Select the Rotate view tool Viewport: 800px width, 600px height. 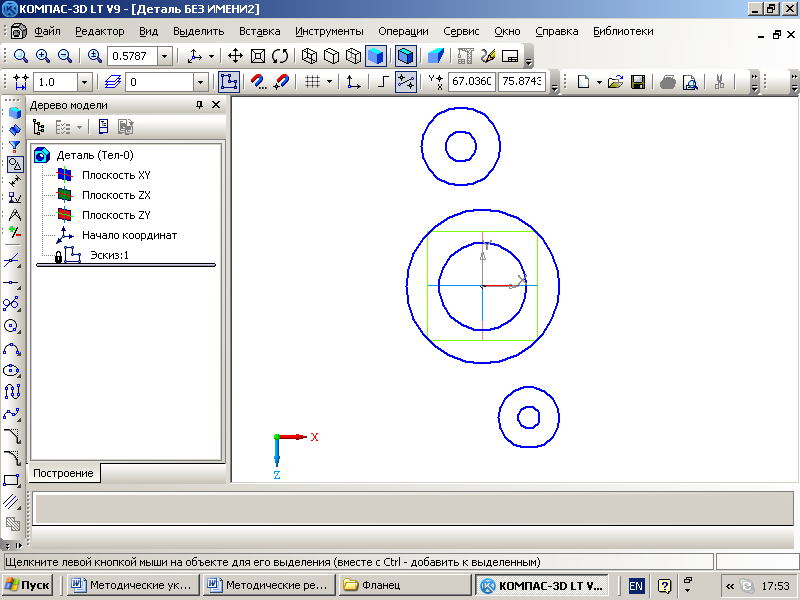[x=280, y=56]
